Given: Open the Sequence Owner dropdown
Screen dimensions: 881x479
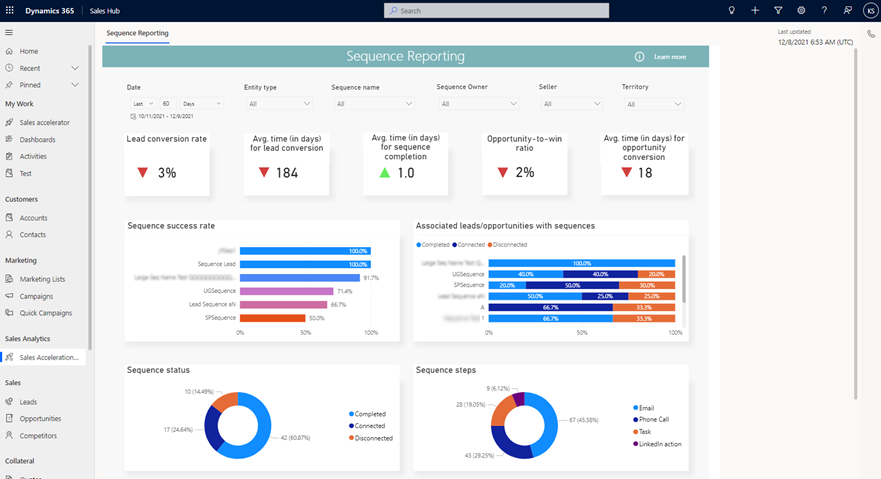Looking at the screenshot, I should [478, 104].
